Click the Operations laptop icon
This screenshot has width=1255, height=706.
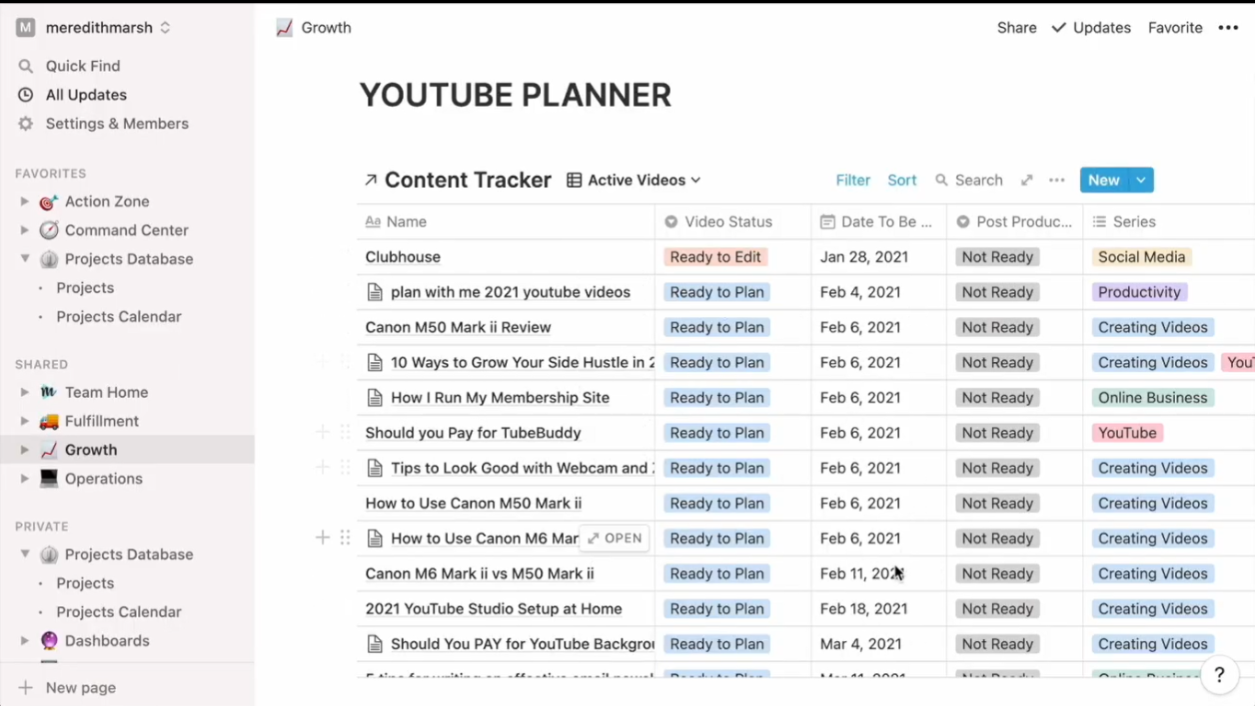[x=49, y=479]
